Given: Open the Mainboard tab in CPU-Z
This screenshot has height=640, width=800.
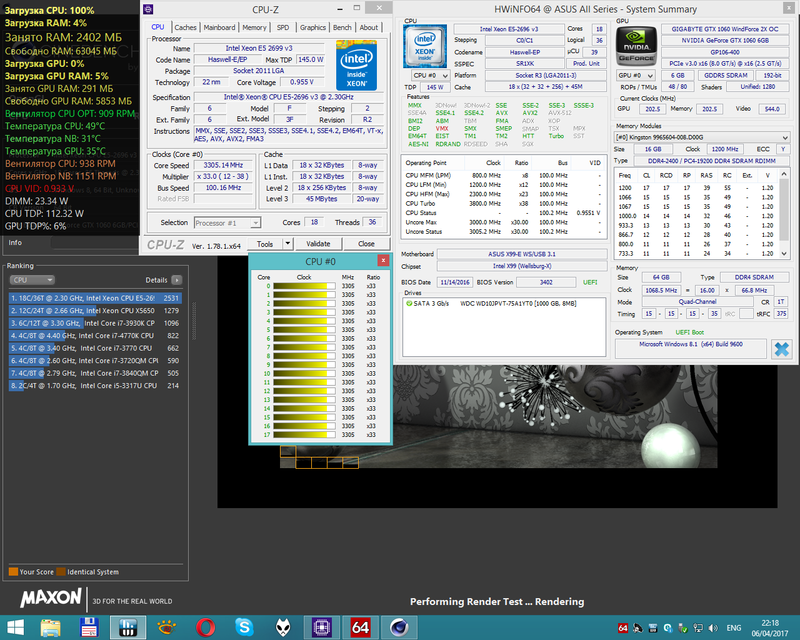Looking at the screenshot, I should (x=219, y=28).
